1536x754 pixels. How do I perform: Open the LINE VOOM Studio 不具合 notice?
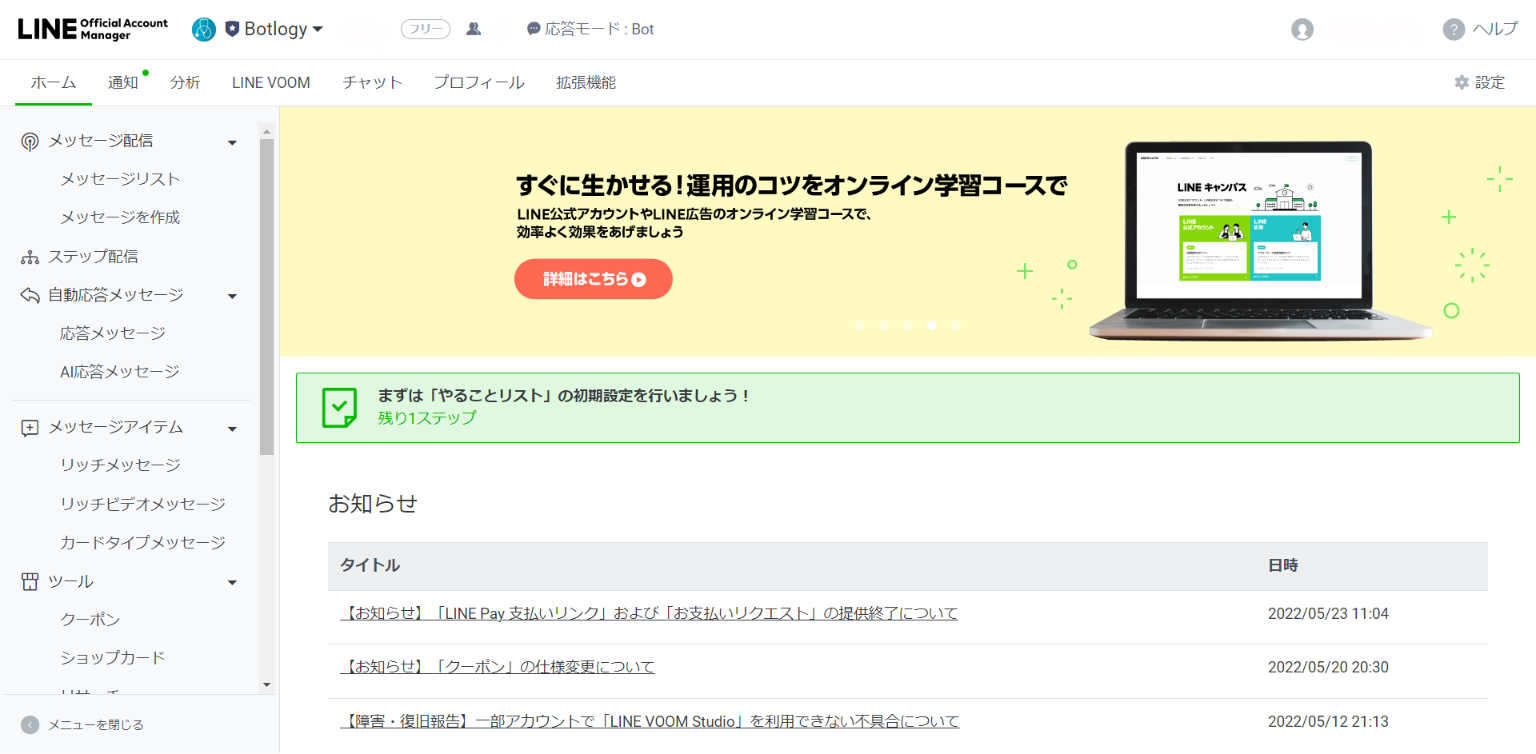(650, 721)
